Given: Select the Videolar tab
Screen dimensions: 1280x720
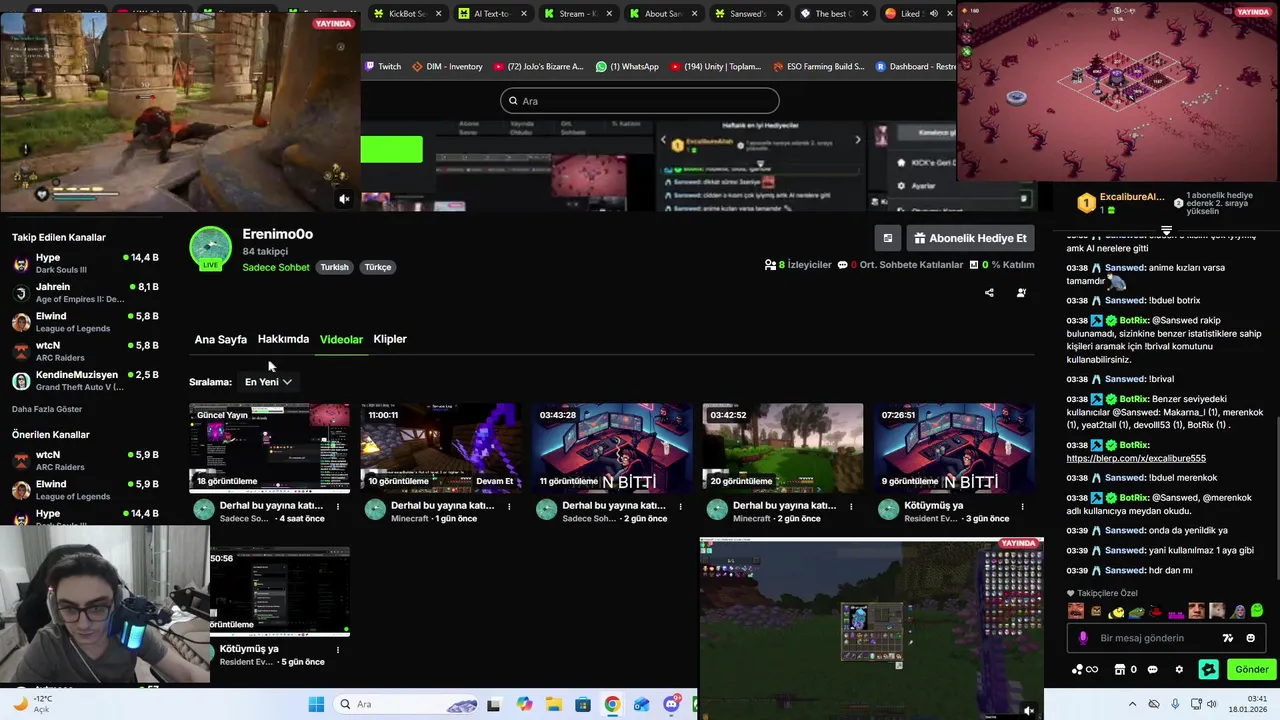Looking at the screenshot, I should point(341,339).
